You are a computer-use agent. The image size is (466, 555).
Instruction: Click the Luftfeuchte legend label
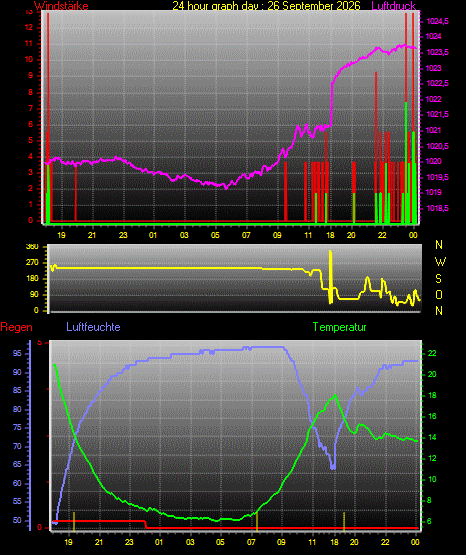(x=93, y=327)
